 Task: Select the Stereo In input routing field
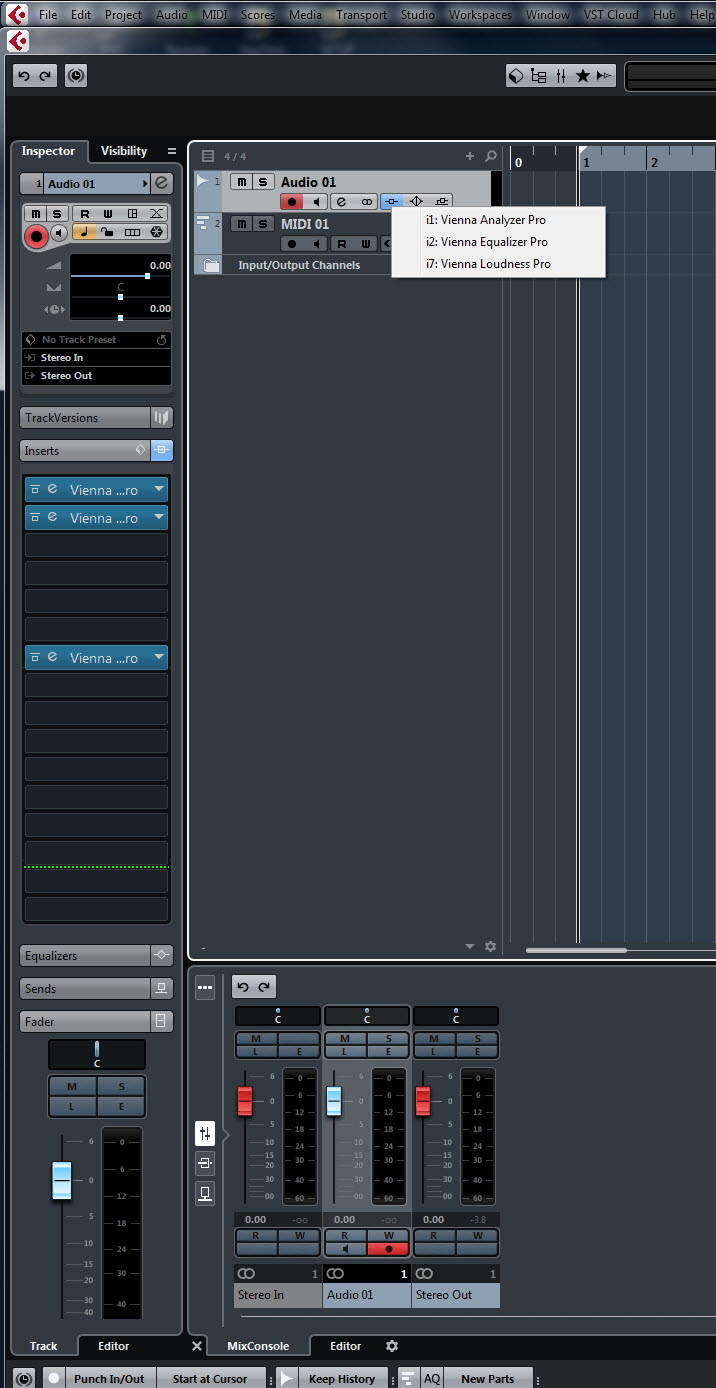[x=96, y=358]
